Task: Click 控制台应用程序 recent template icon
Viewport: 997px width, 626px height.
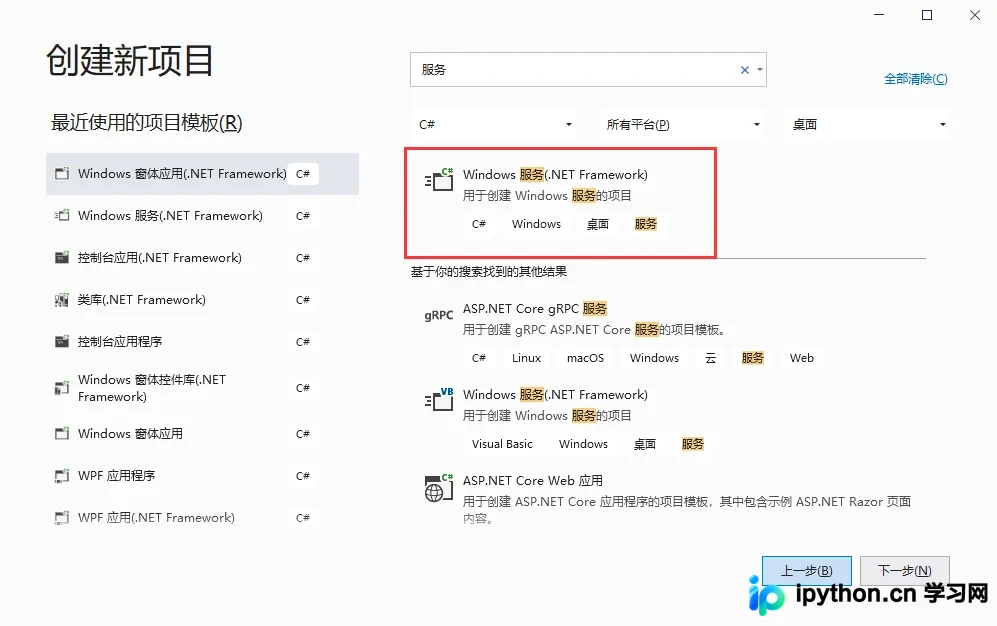Action: (62, 341)
